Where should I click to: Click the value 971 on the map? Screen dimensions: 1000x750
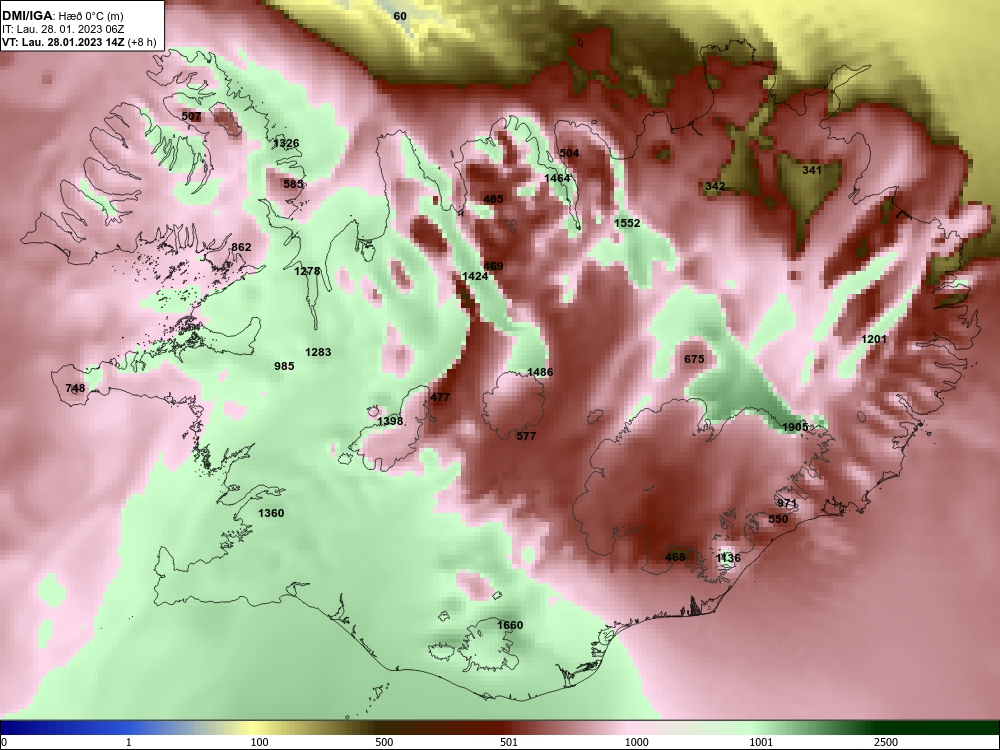coord(788,504)
